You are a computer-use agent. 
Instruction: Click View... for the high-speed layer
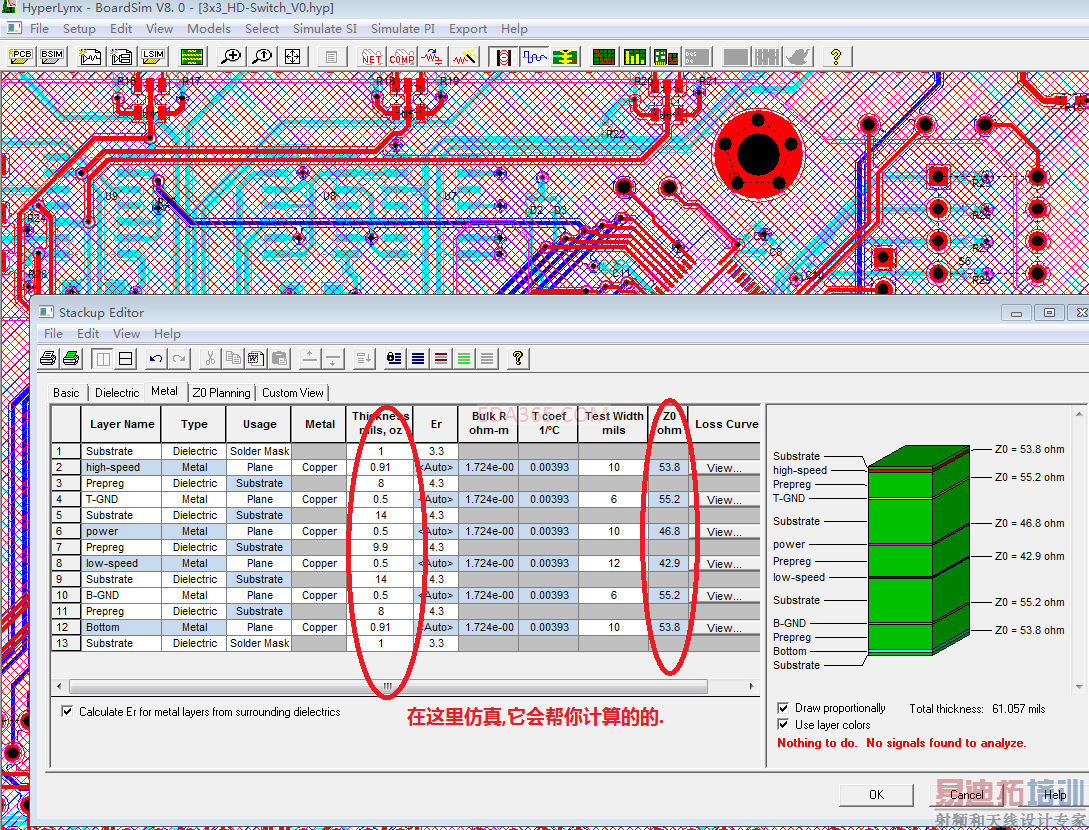[x=724, y=468]
